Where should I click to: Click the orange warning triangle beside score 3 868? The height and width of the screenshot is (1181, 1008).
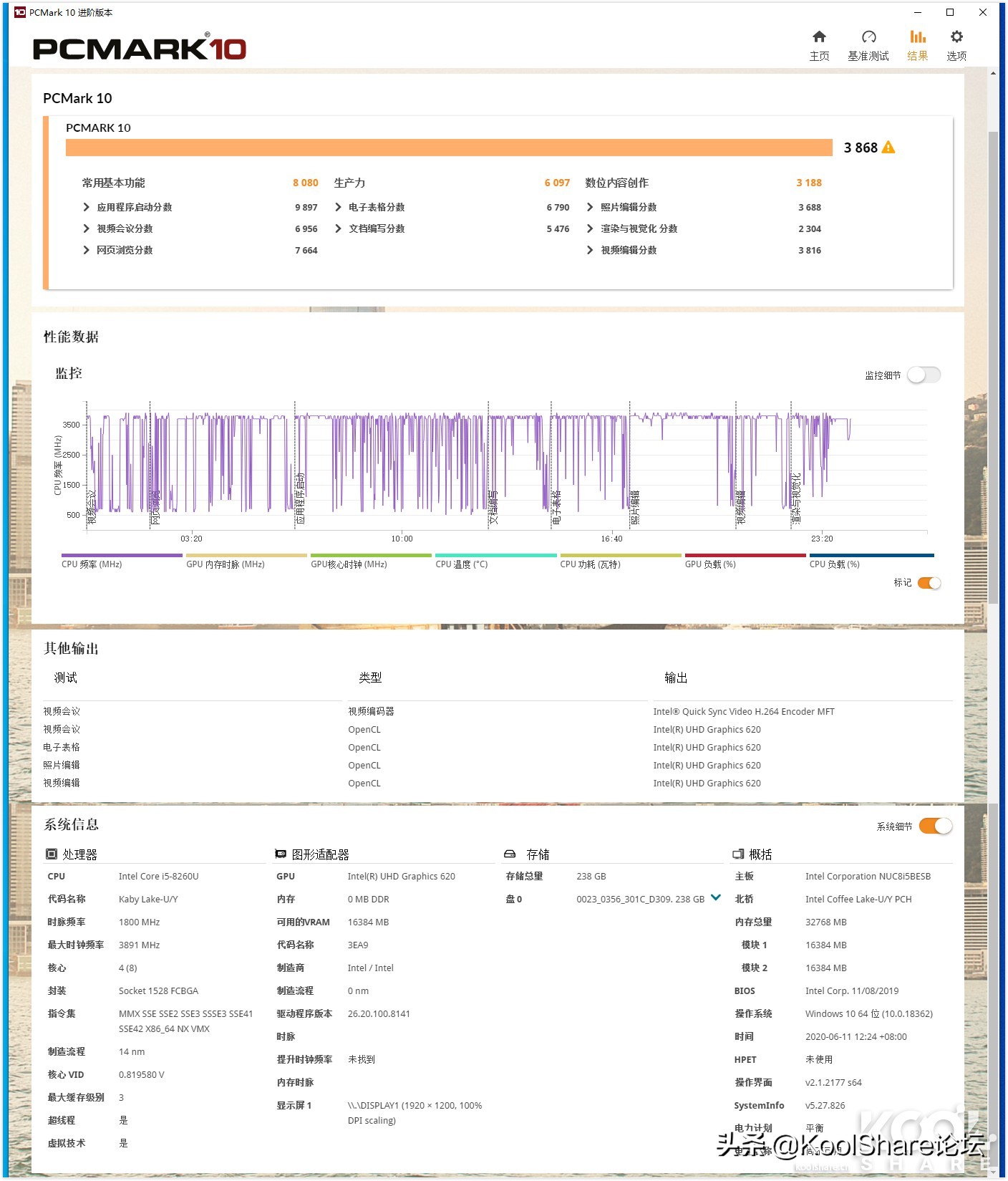pos(888,148)
